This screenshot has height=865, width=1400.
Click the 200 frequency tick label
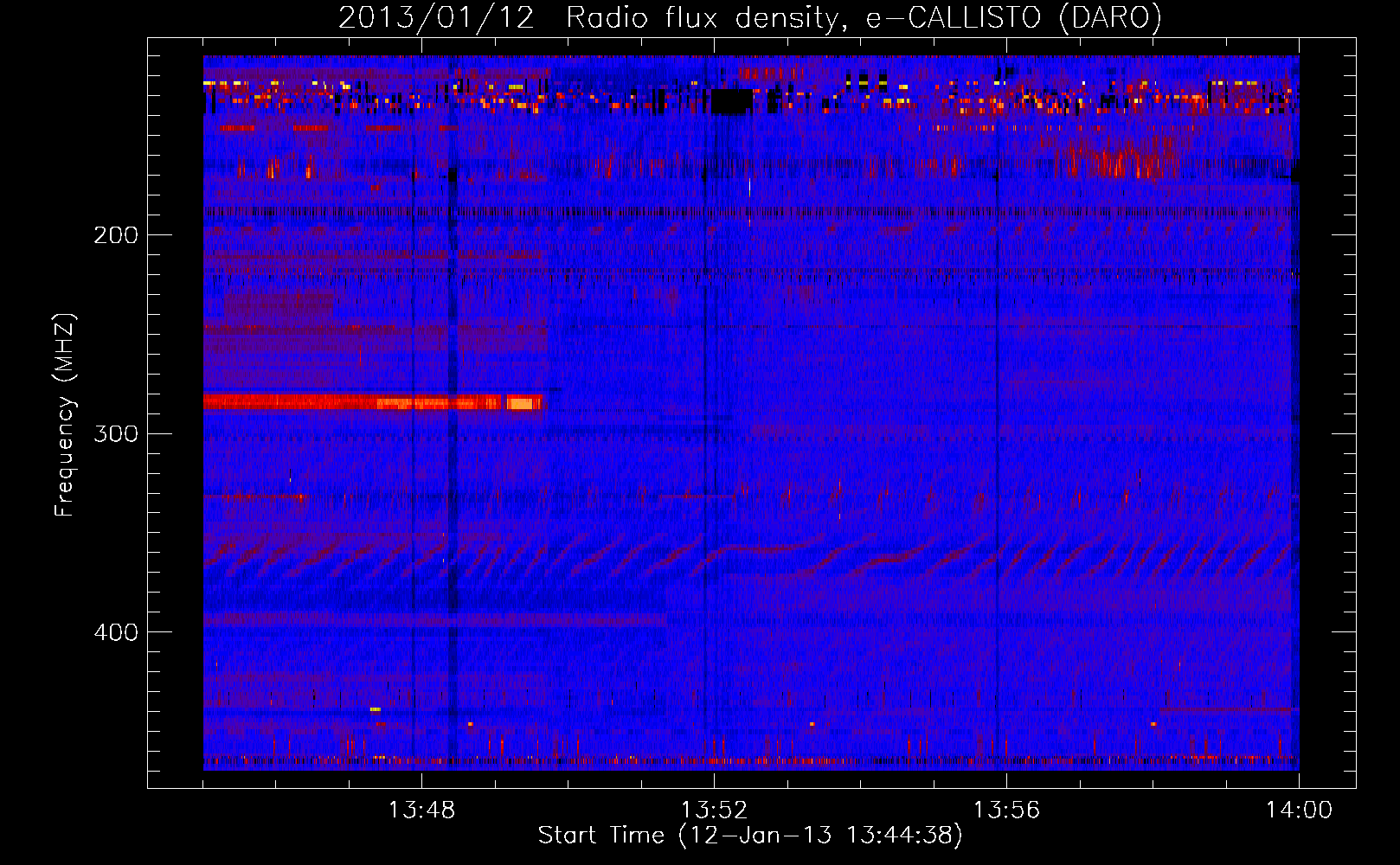(x=116, y=235)
